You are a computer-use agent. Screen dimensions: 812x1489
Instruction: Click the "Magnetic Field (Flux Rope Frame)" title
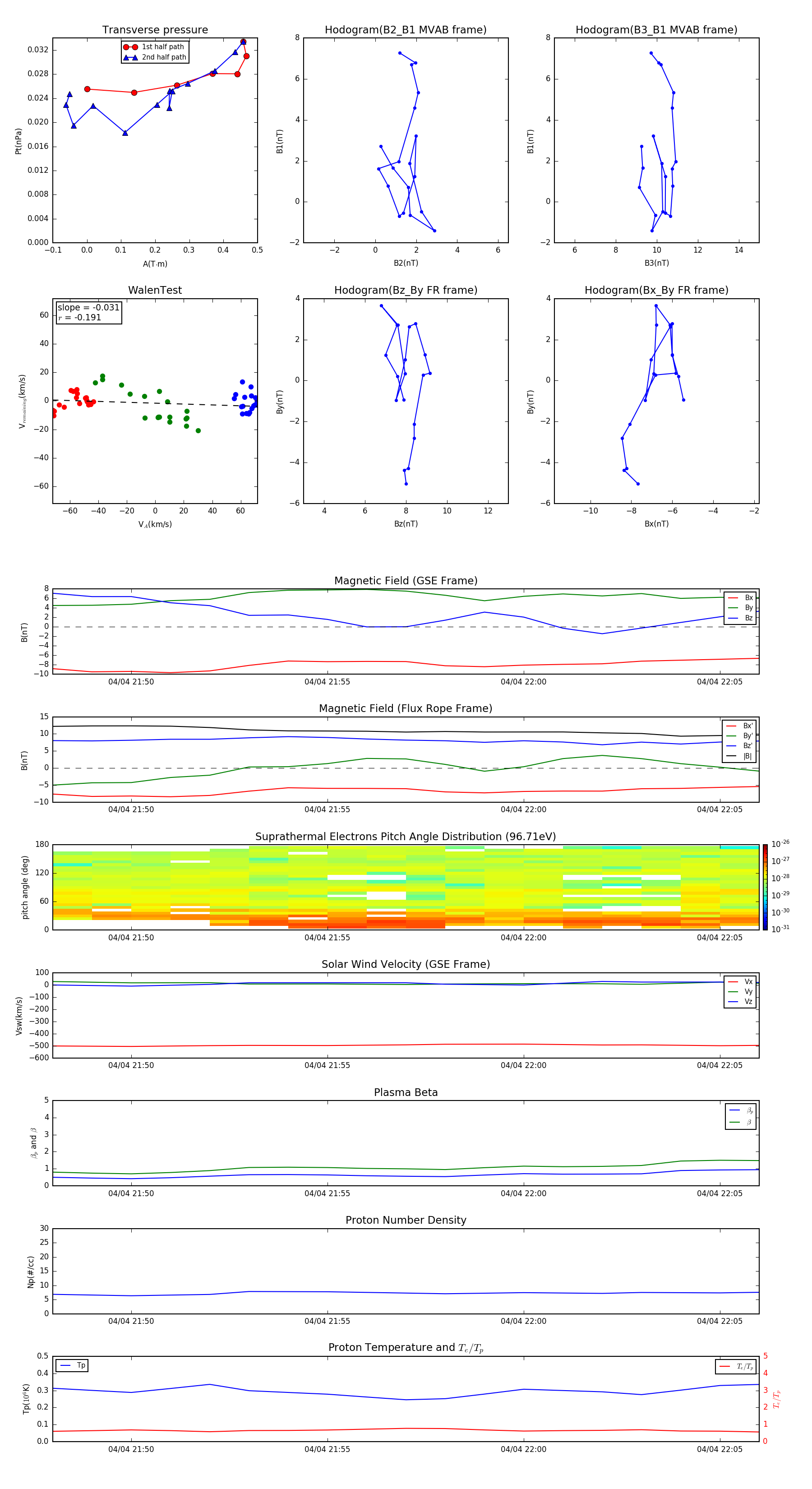[406, 709]
